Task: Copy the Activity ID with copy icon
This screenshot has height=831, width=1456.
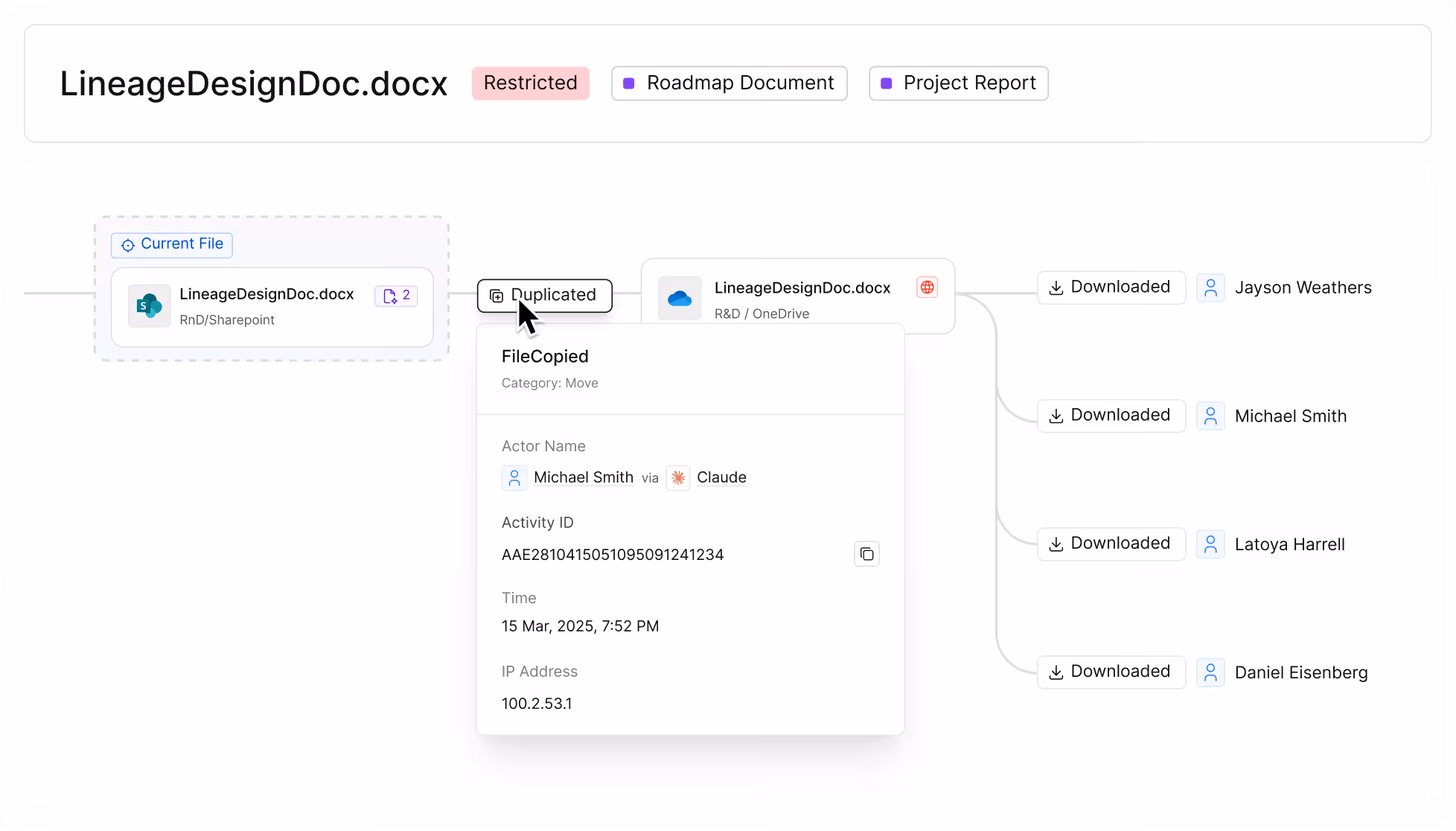Action: [866, 554]
